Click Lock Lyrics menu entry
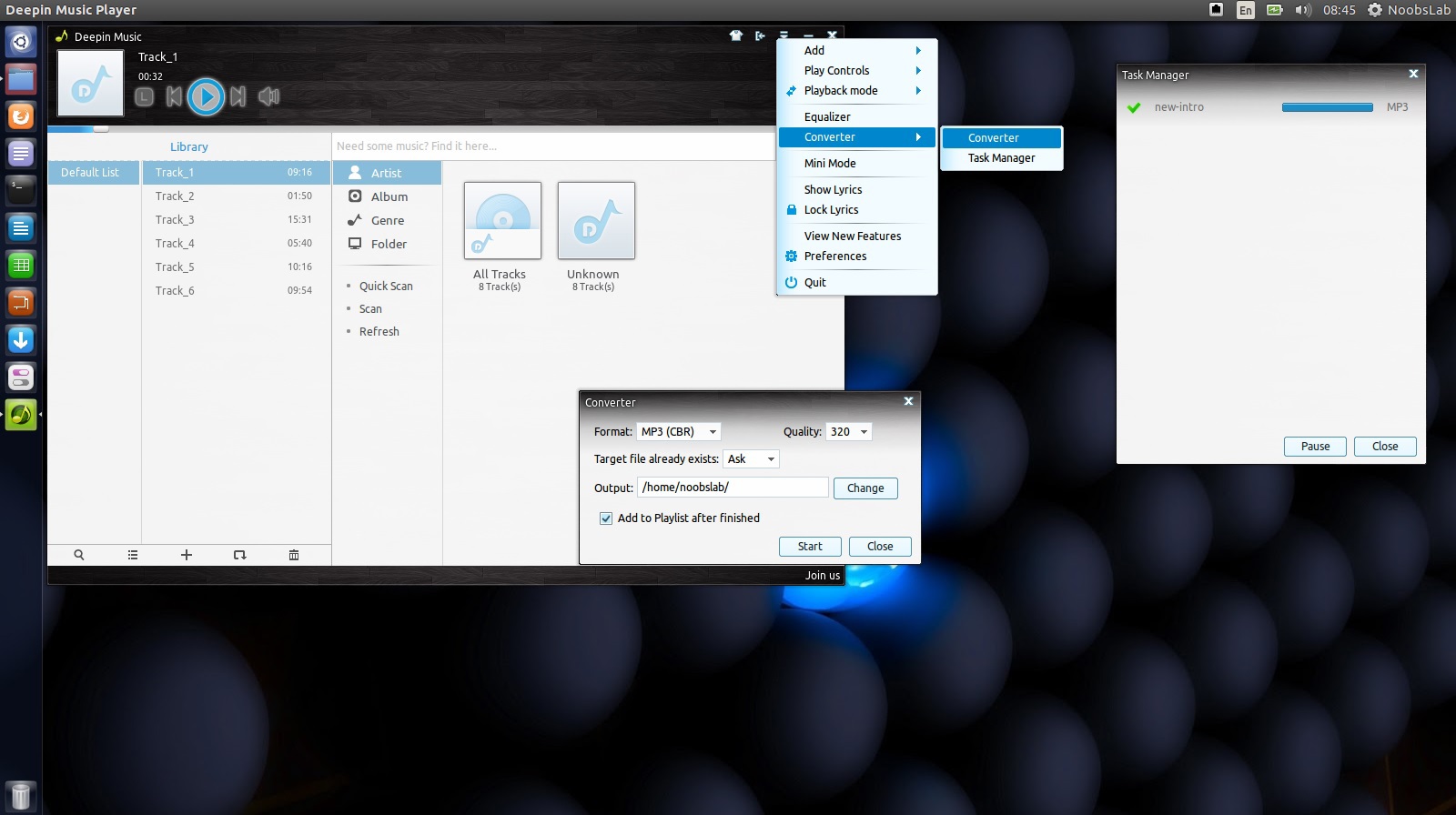 pos(857,209)
